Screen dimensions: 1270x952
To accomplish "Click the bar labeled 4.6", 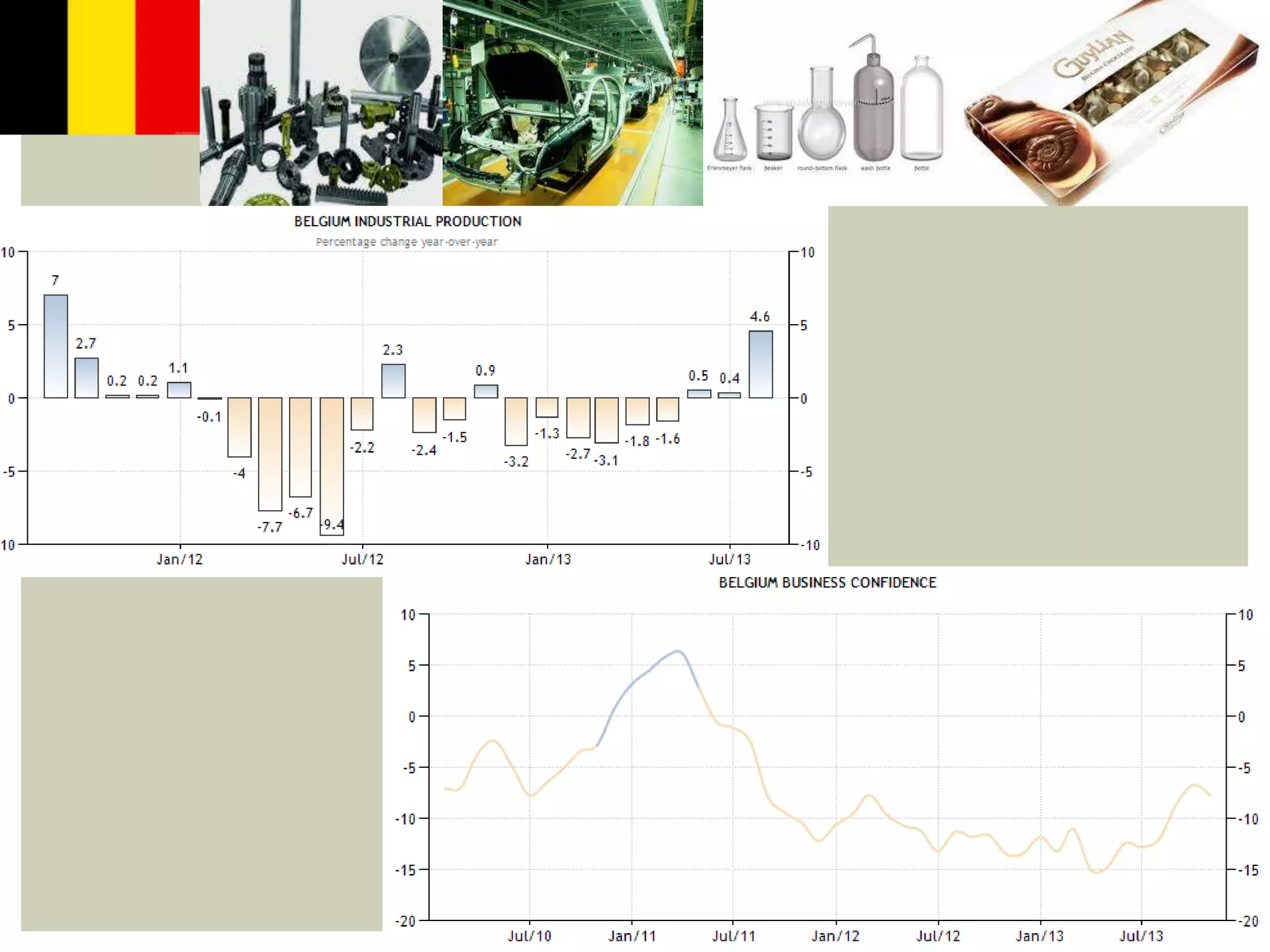I will [761, 364].
